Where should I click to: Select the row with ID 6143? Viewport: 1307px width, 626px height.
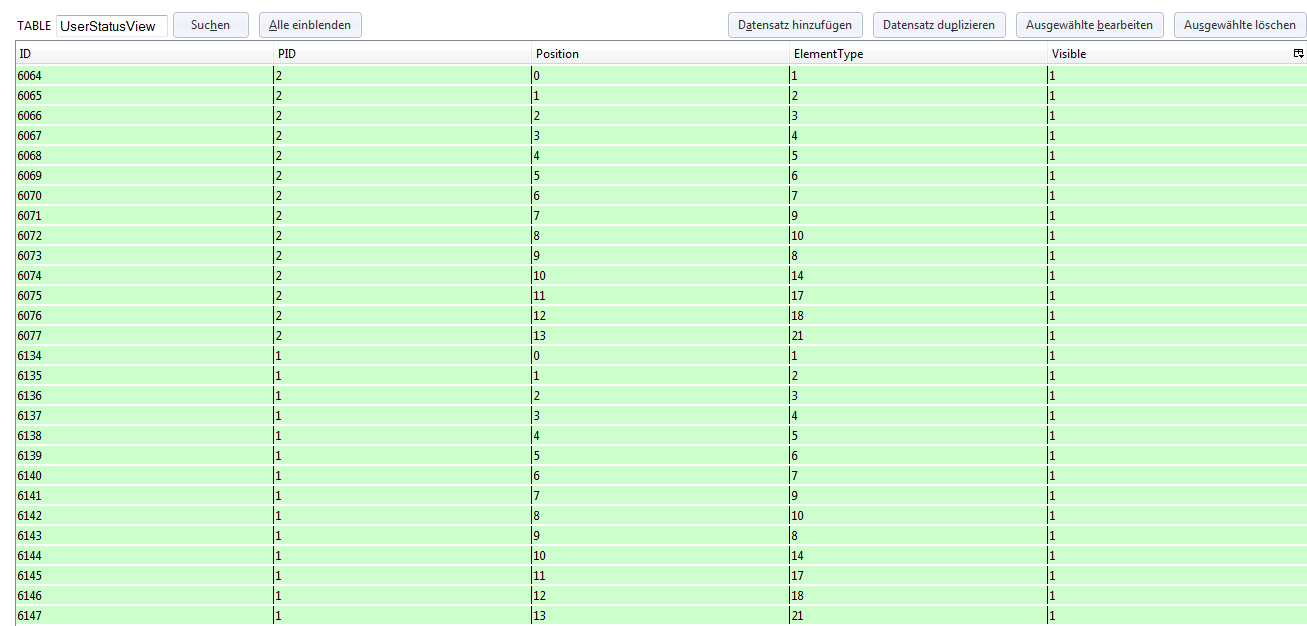[x=661, y=536]
